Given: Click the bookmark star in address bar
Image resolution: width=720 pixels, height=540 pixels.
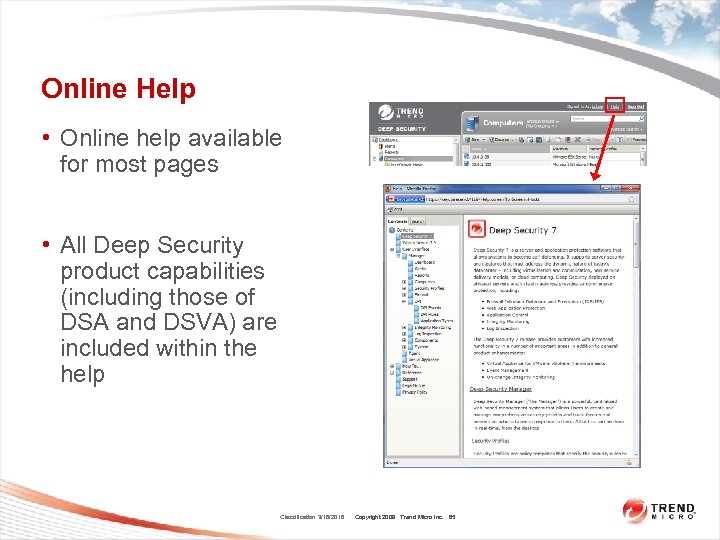Looking at the screenshot, I should pyautogui.click(x=631, y=199).
